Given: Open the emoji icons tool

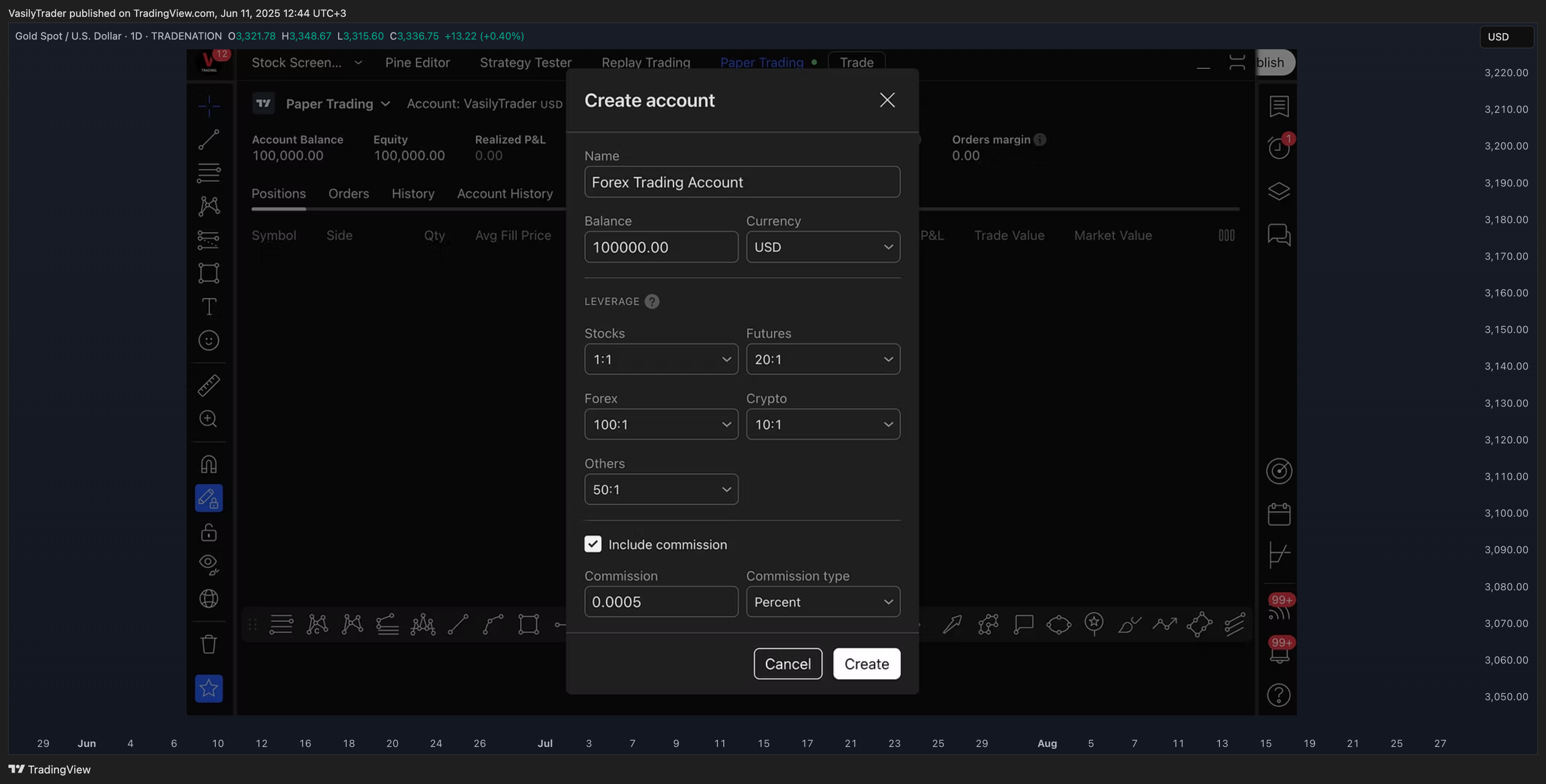Looking at the screenshot, I should [x=209, y=340].
